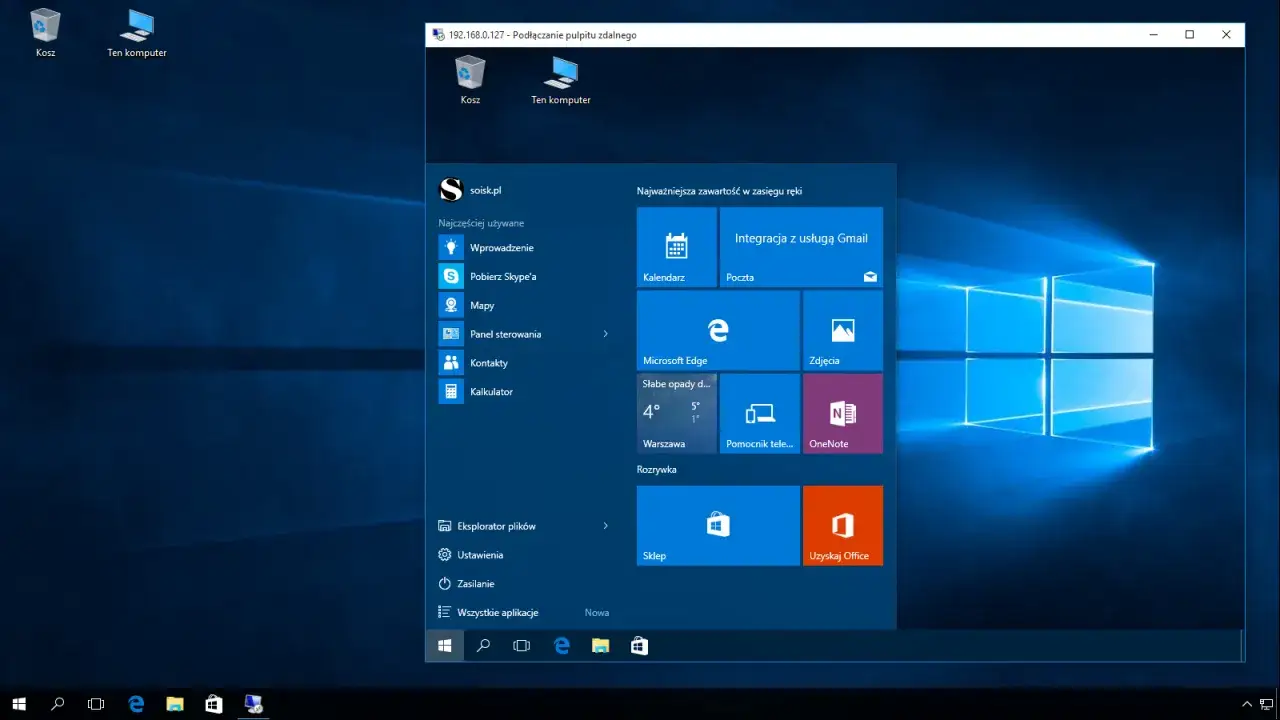This screenshot has width=1280, height=720.
Task: Open Kalkulator from the Start menu
Action: [490, 391]
